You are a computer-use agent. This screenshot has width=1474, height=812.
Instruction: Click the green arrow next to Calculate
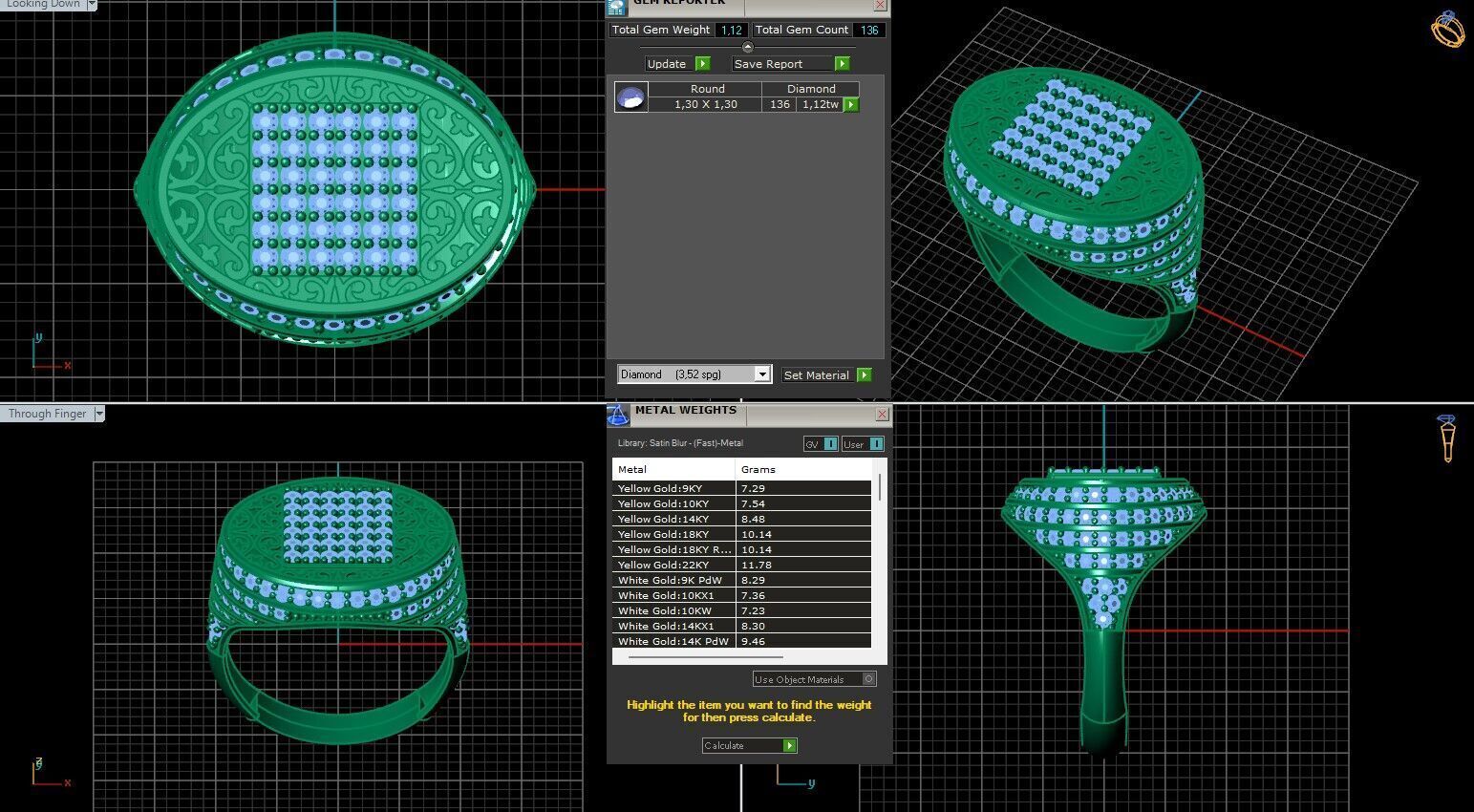coord(790,746)
